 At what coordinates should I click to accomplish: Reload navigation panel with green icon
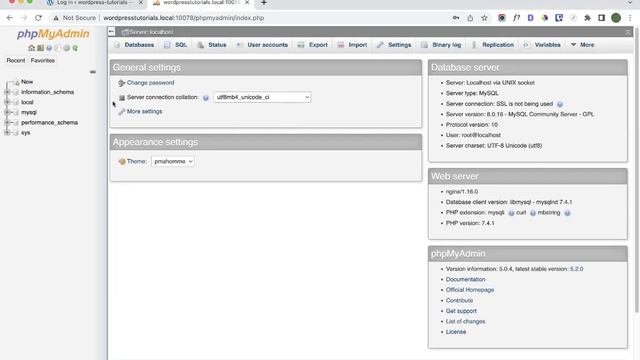(75, 48)
